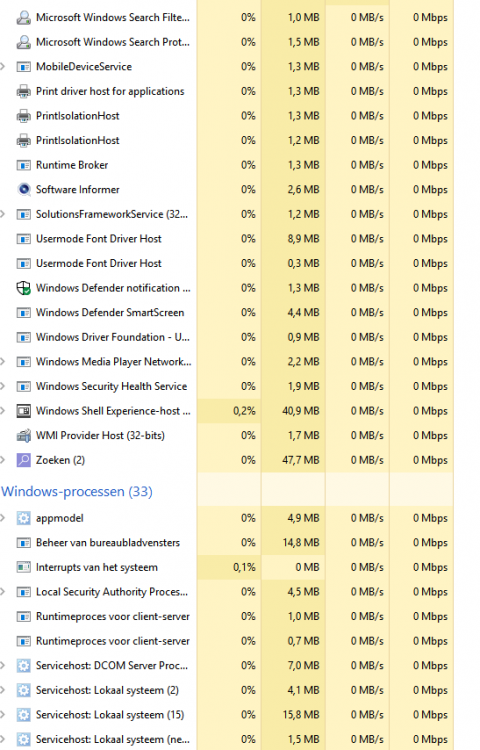The width and height of the screenshot is (480, 750).
Task: Select Windows Defender SmartScreen process
Action: 227,312
